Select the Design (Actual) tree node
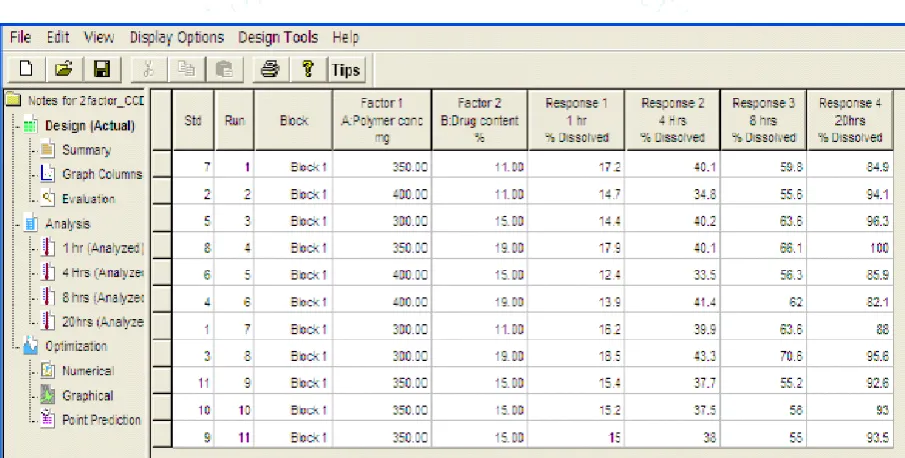The image size is (905, 458). (89, 125)
